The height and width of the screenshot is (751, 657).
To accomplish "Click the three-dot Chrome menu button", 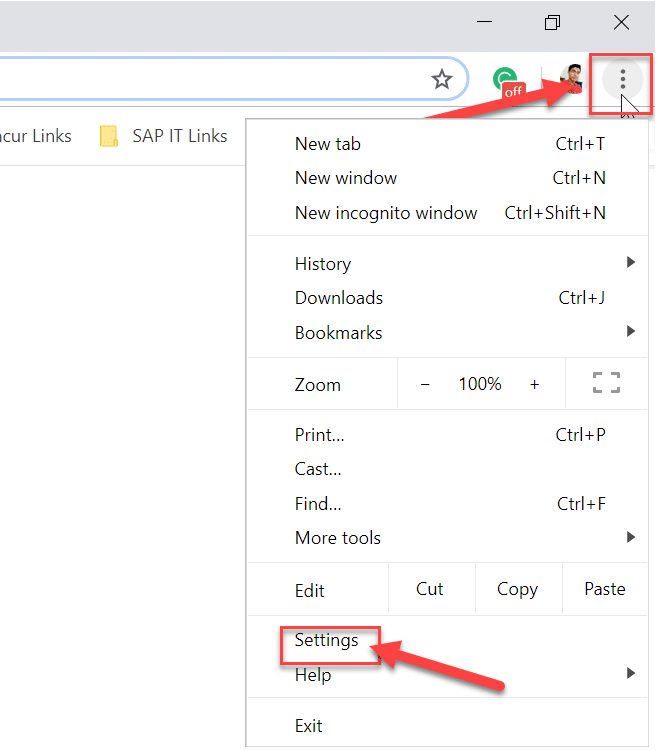I will [x=622, y=79].
